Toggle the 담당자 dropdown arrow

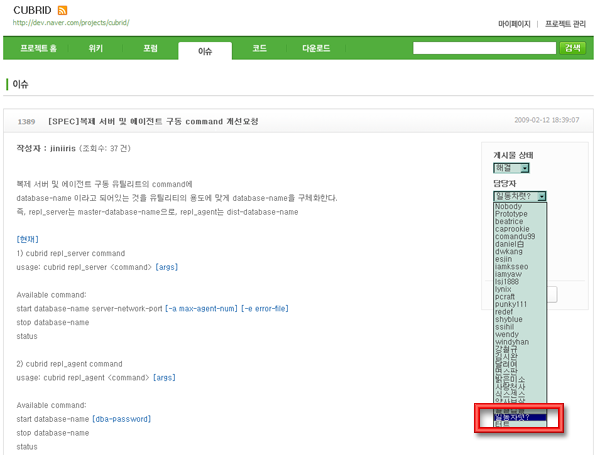click(x=541, y=196)
